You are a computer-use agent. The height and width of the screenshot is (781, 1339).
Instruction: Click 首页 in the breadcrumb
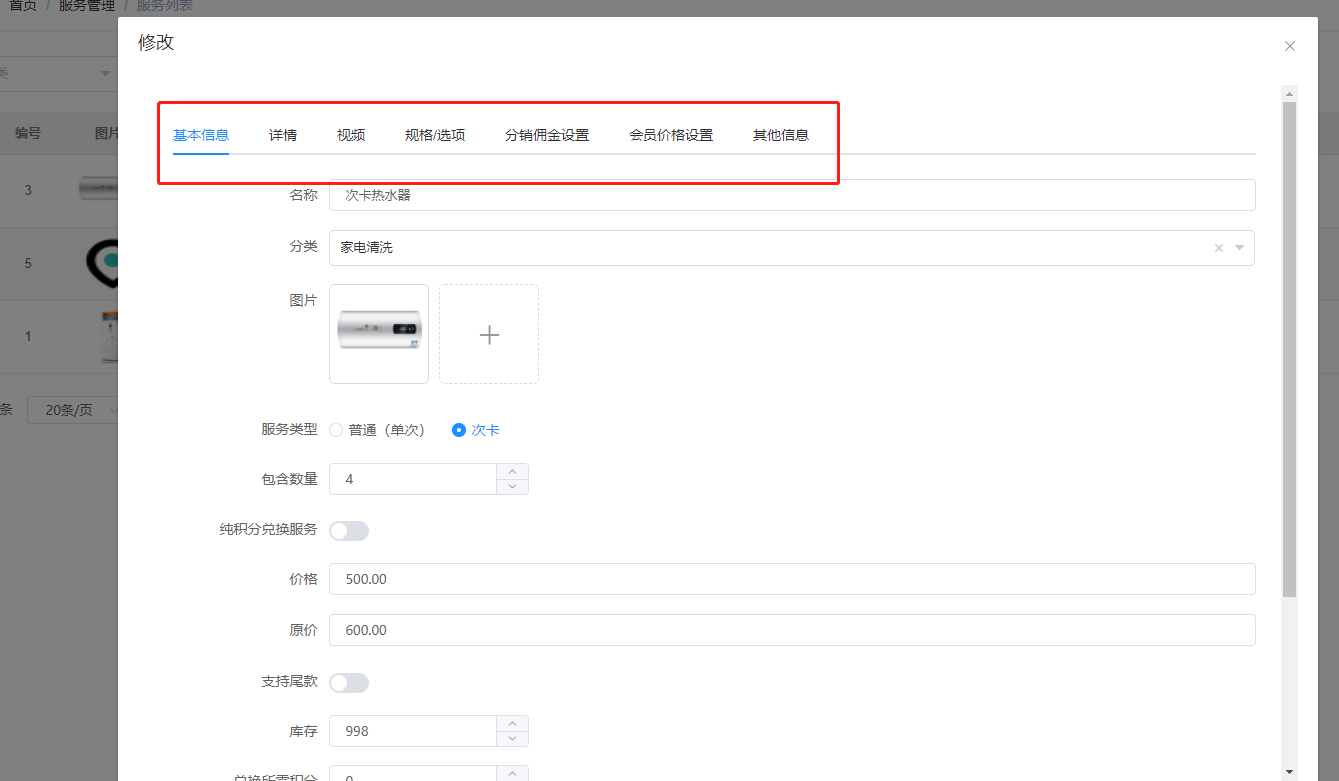(23, 6)
